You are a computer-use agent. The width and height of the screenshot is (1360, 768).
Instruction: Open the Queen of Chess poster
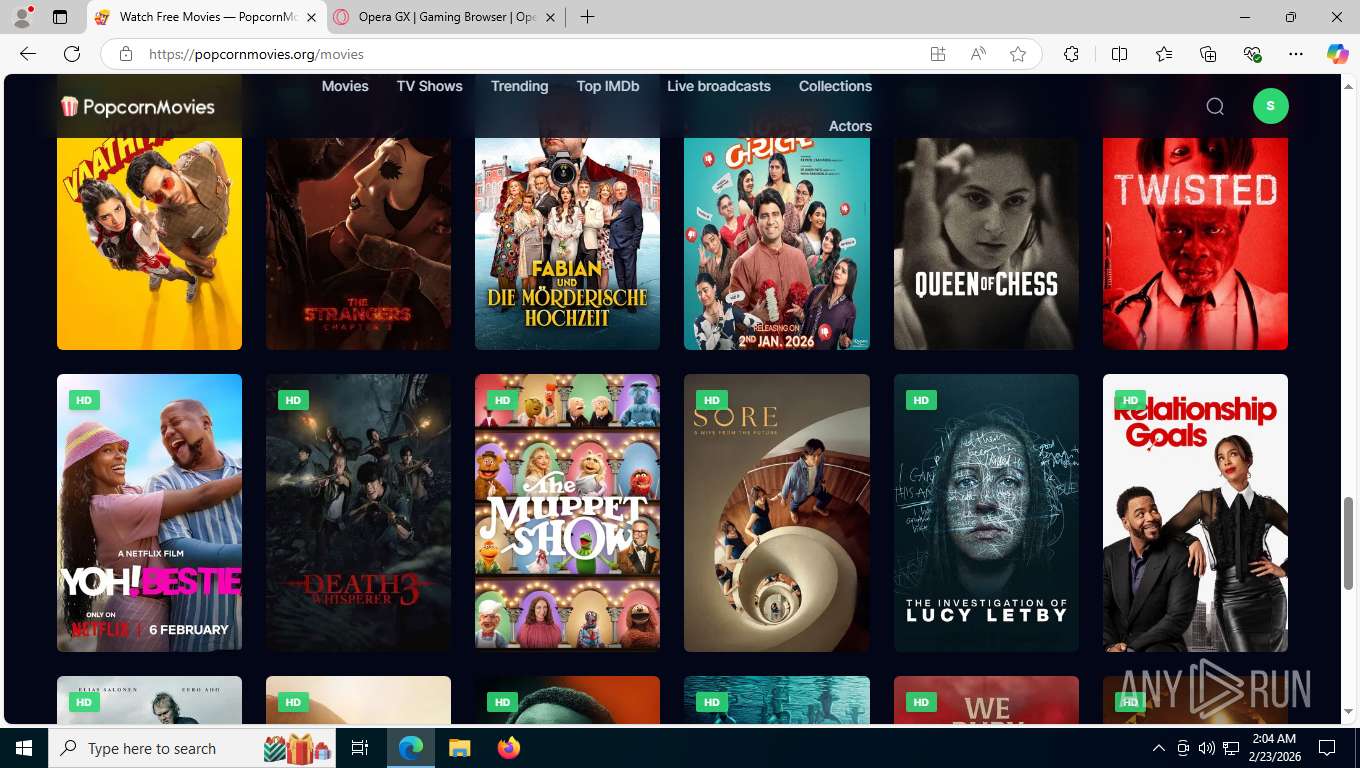986,244
